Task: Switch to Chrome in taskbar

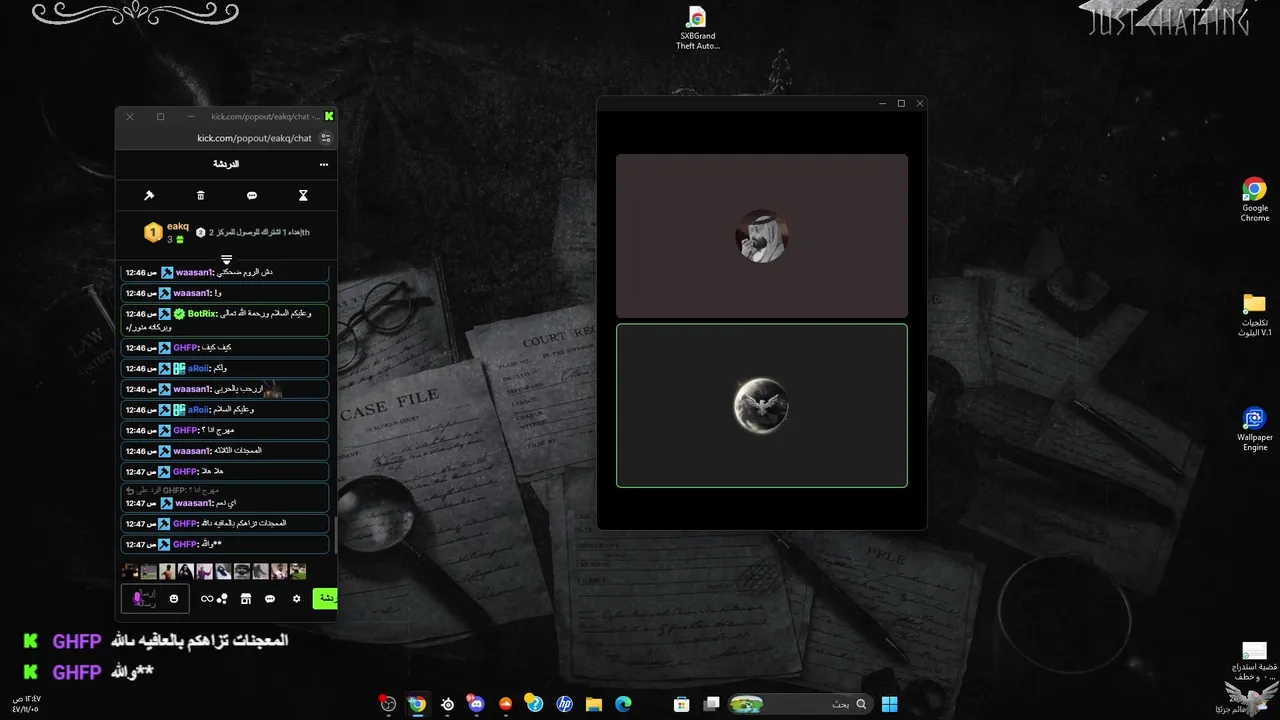Action: [417, 704]
